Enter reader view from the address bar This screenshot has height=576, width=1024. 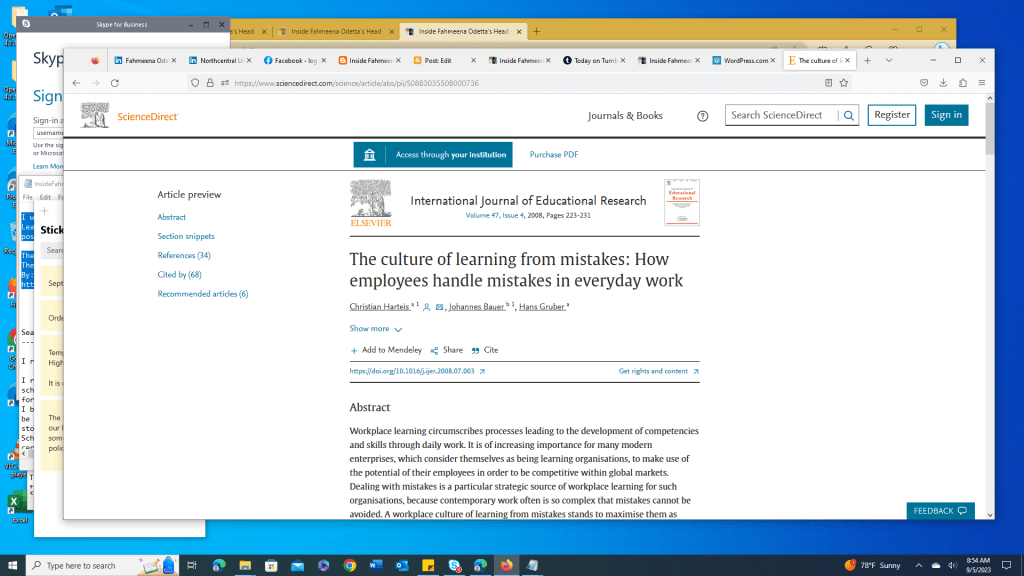(x=828, y=82)
